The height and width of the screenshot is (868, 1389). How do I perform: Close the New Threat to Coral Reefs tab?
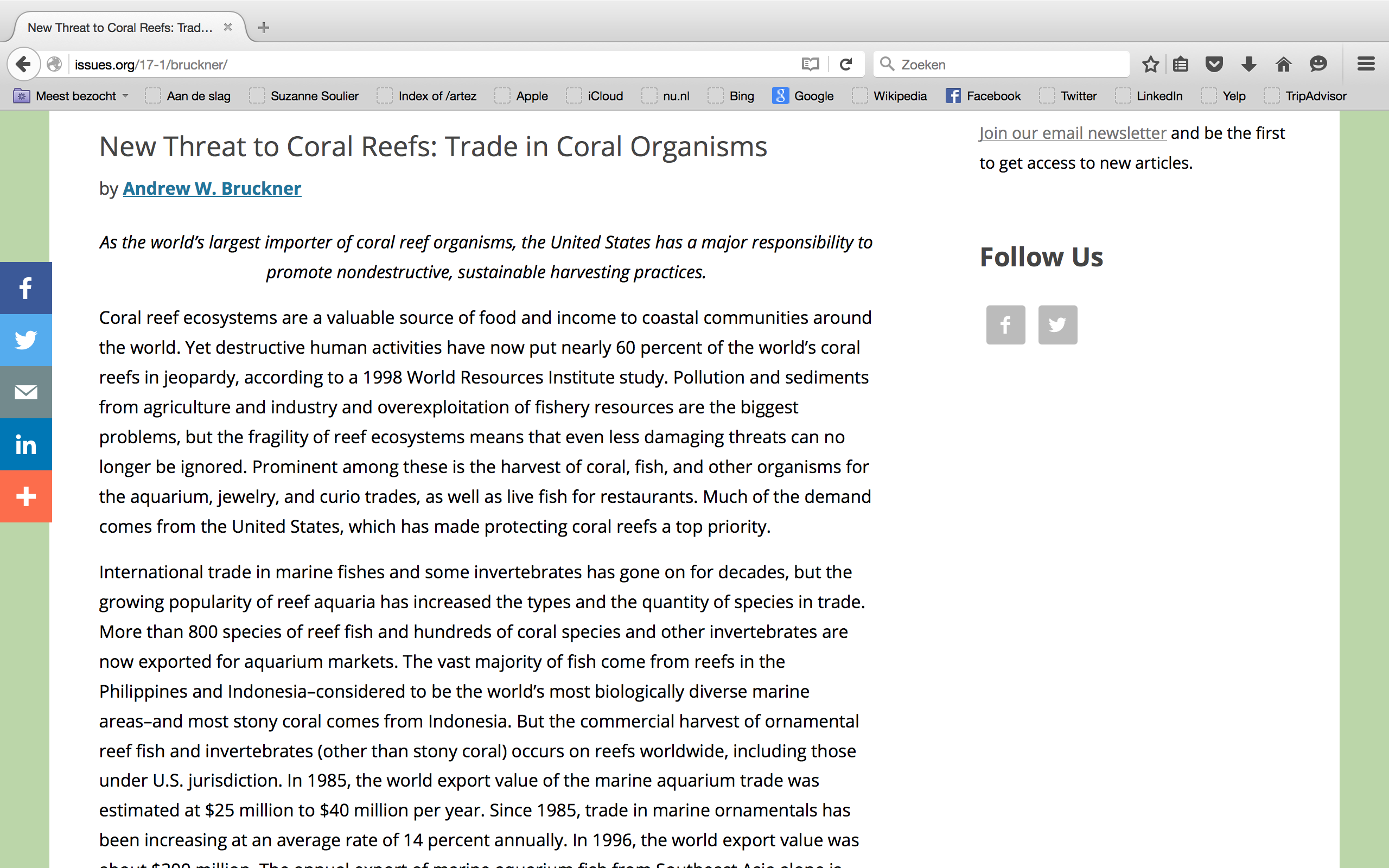tap(228, 27)
